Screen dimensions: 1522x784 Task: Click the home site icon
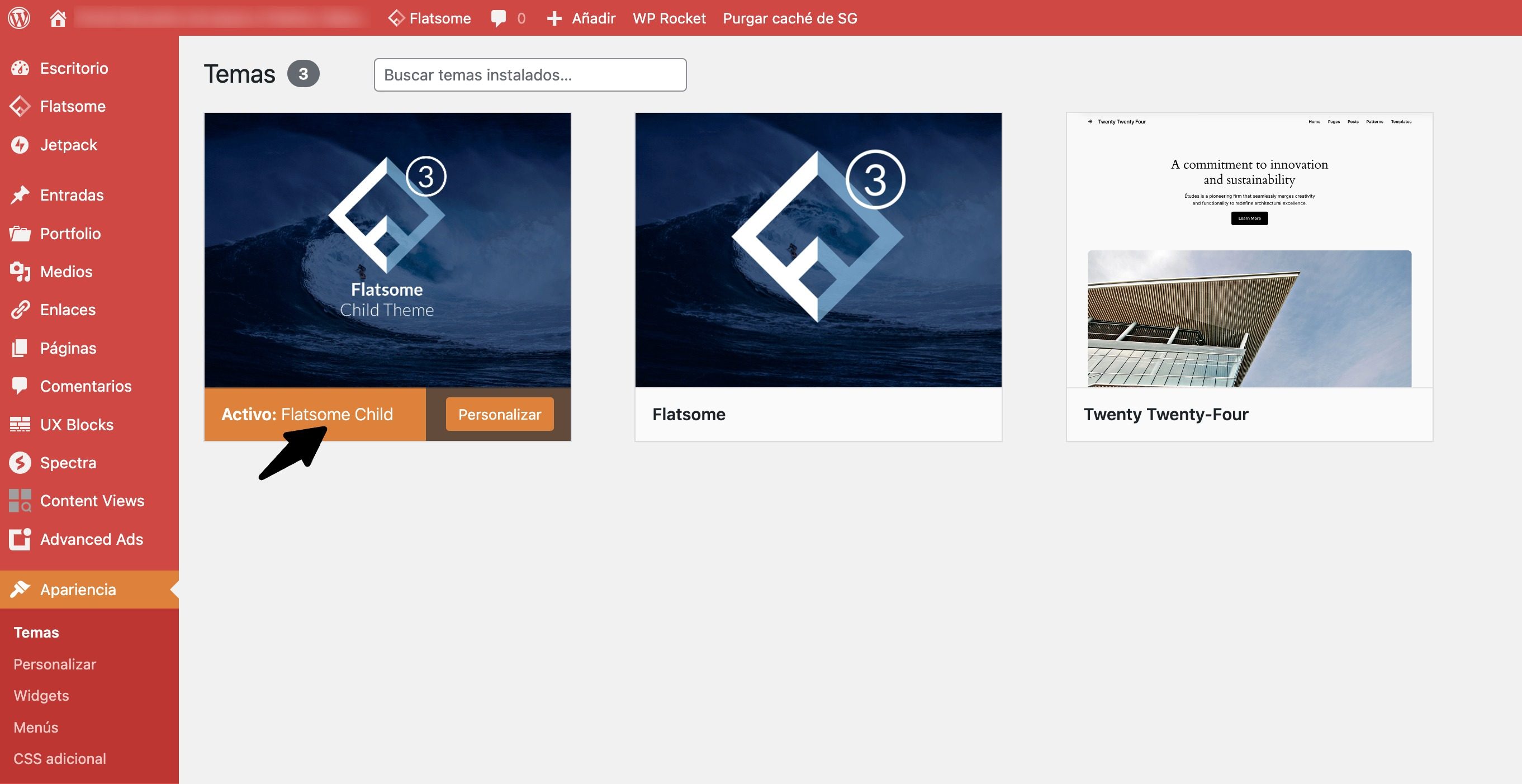coord(58,18)
